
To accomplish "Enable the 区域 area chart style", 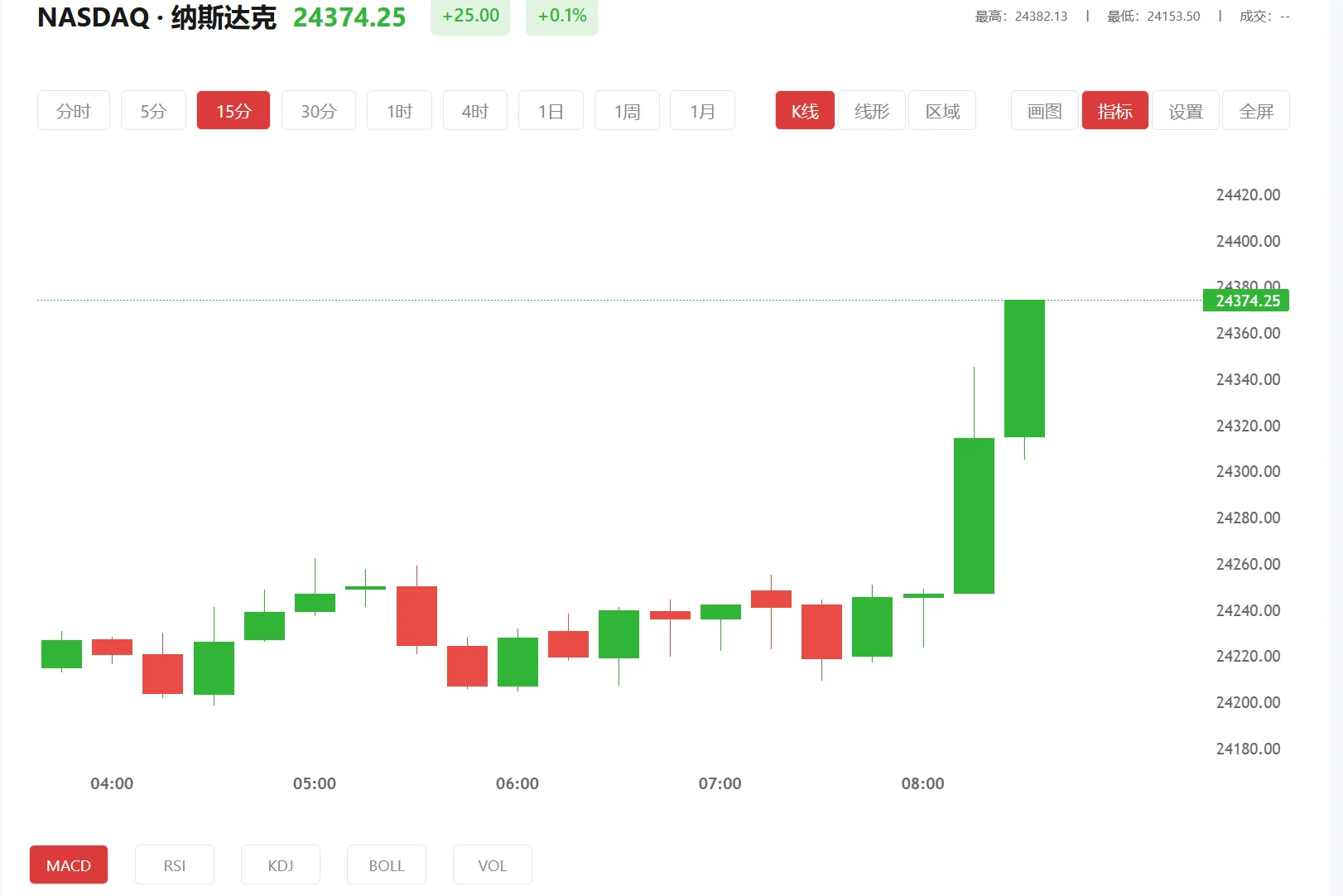I will (941, 109).
